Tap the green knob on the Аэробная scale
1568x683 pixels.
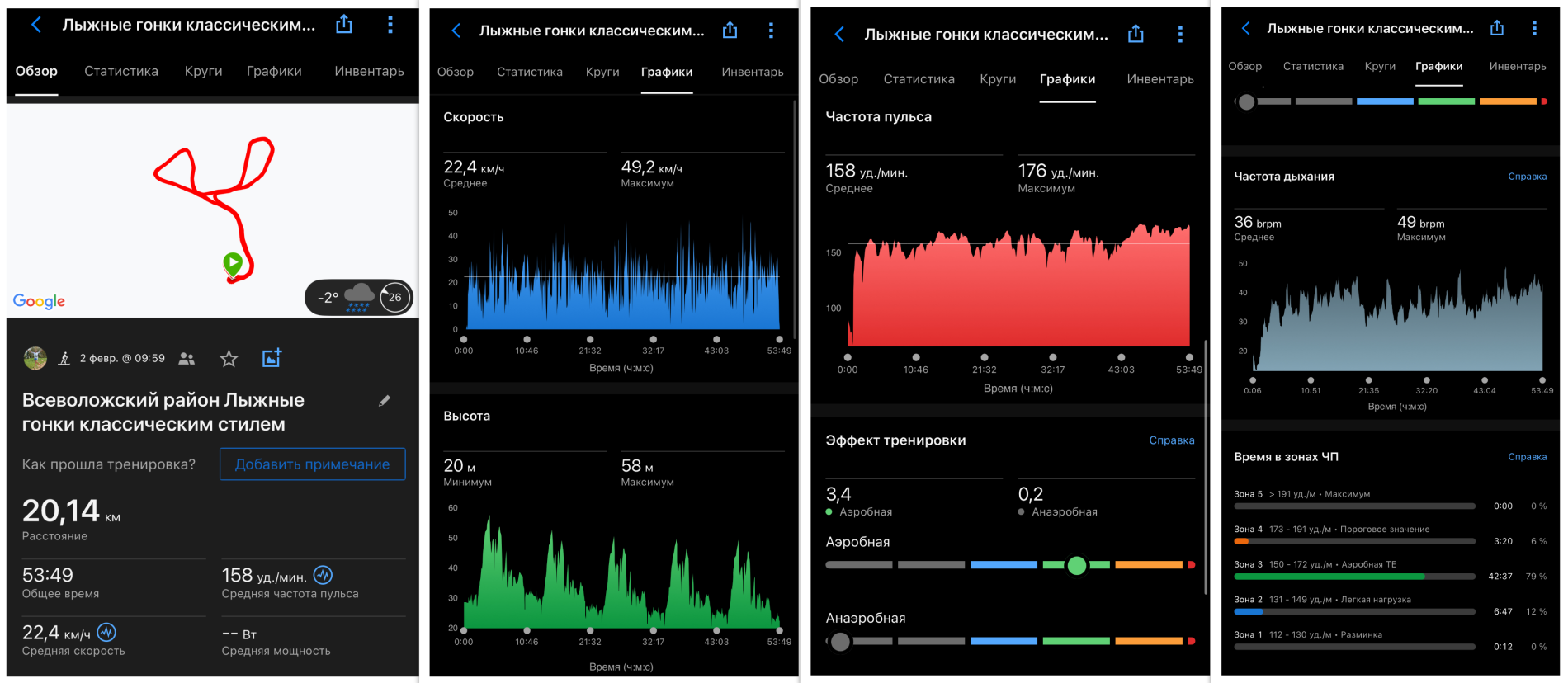click(x=1076, y=565)
